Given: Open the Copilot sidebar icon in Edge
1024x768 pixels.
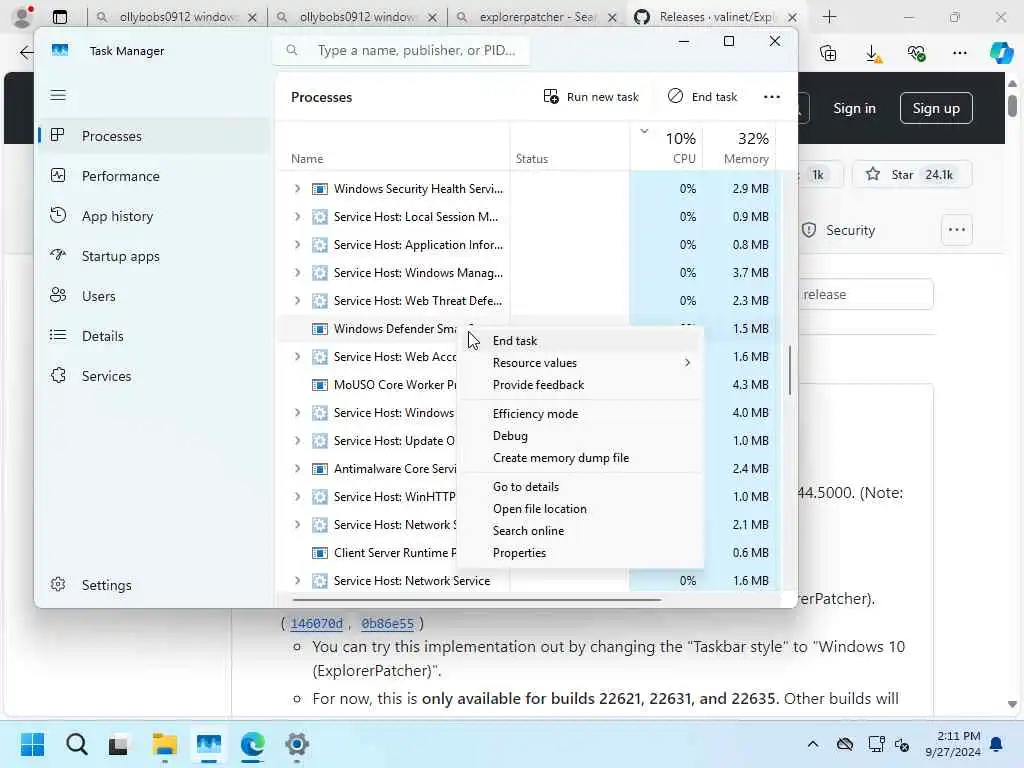Looking at the screenshot, I should click(x=1002, y=52).
